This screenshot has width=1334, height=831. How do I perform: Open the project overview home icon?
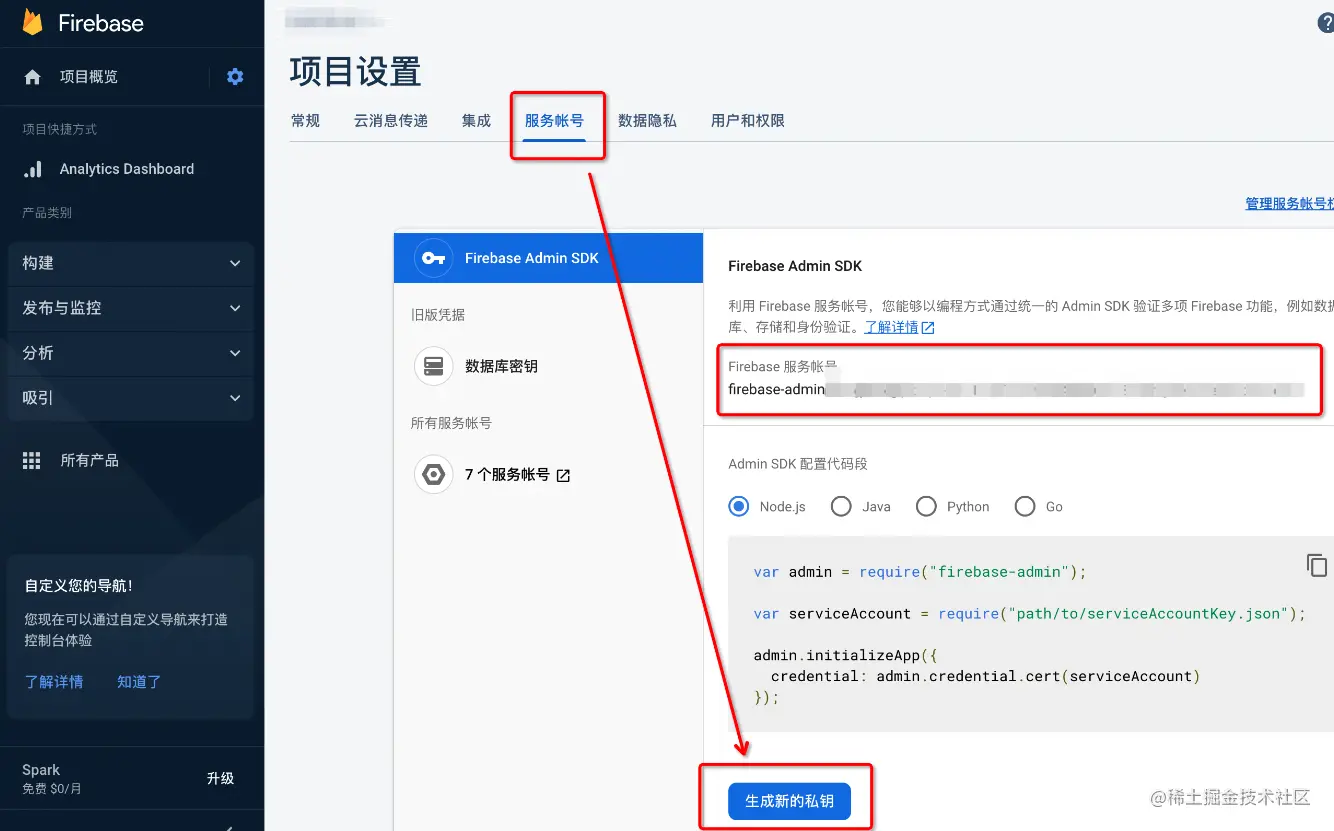point(32,77)
